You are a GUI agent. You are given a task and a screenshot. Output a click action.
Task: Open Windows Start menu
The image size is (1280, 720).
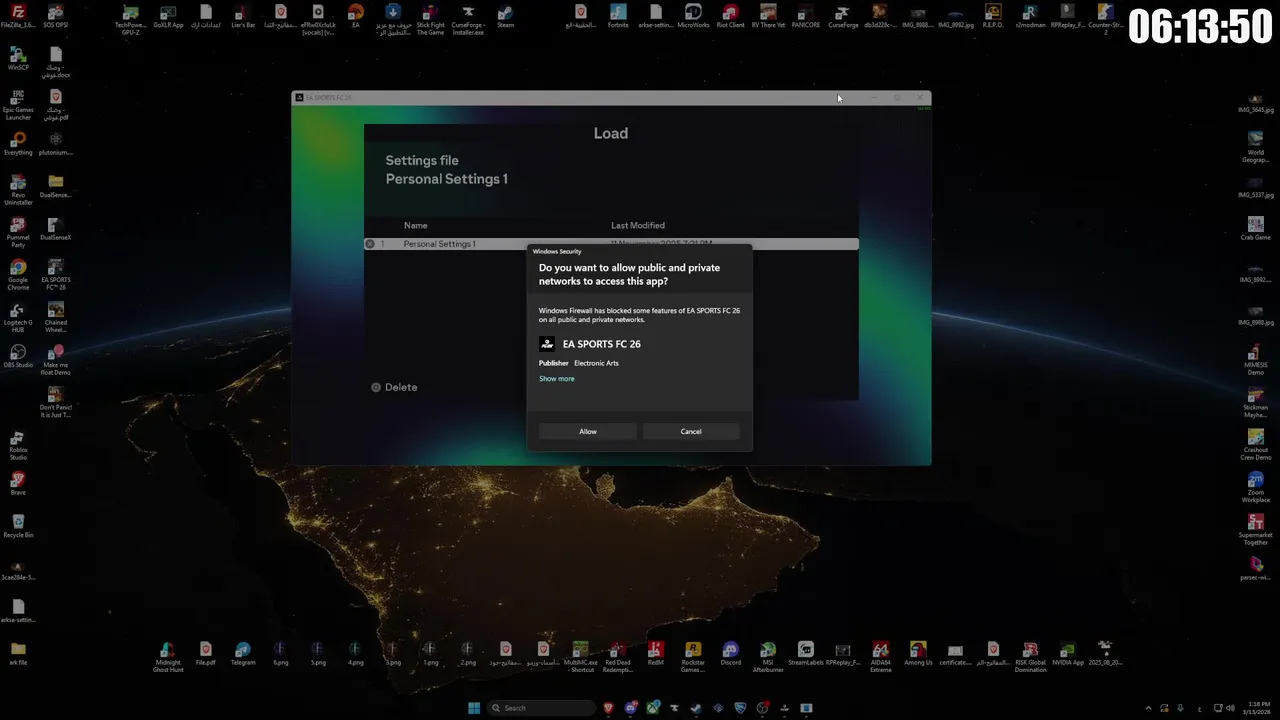coord(474,708)
